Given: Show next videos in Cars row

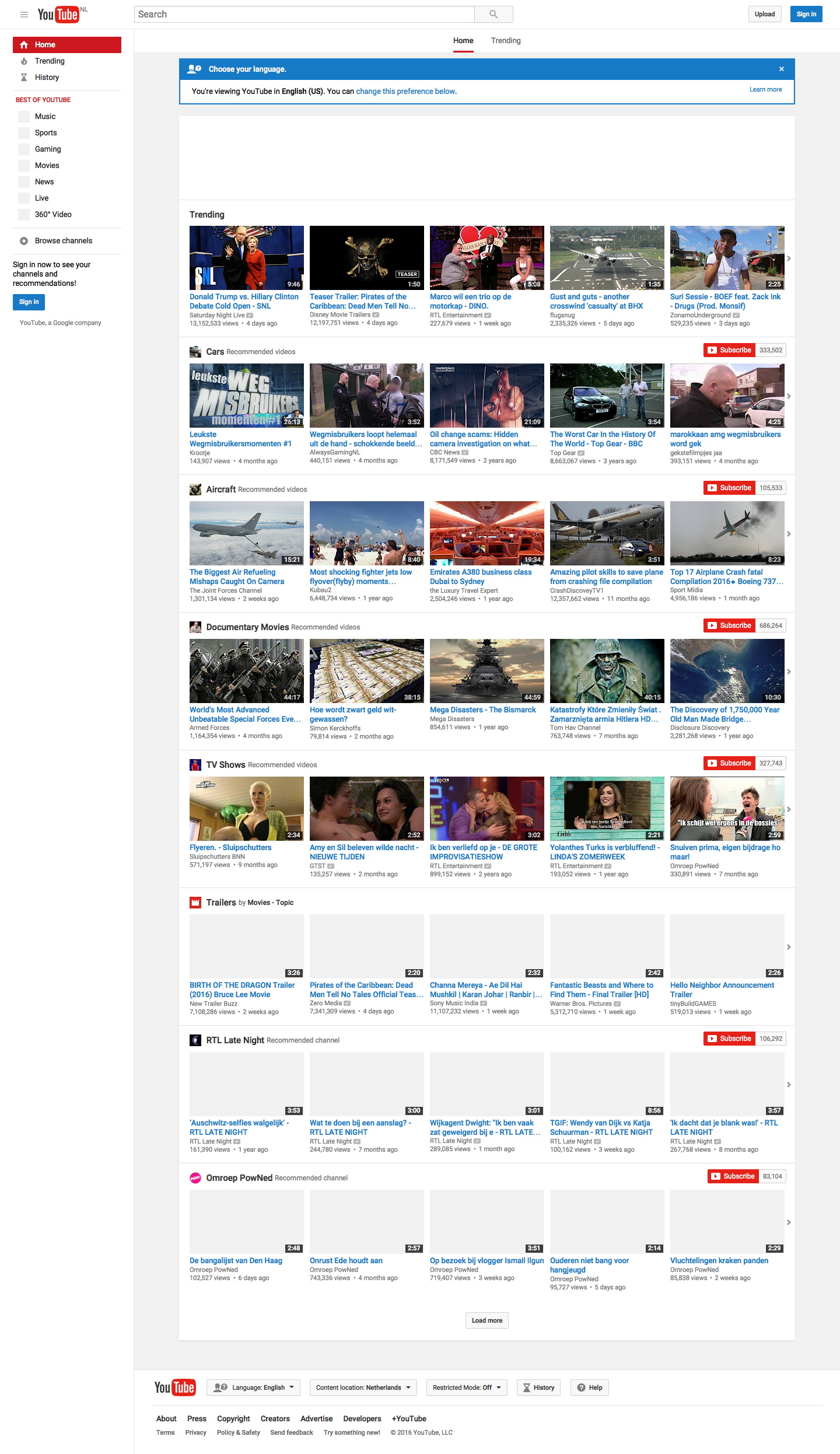Looking at the screenshot, I should pyautogui.click(x=789, y=396).
